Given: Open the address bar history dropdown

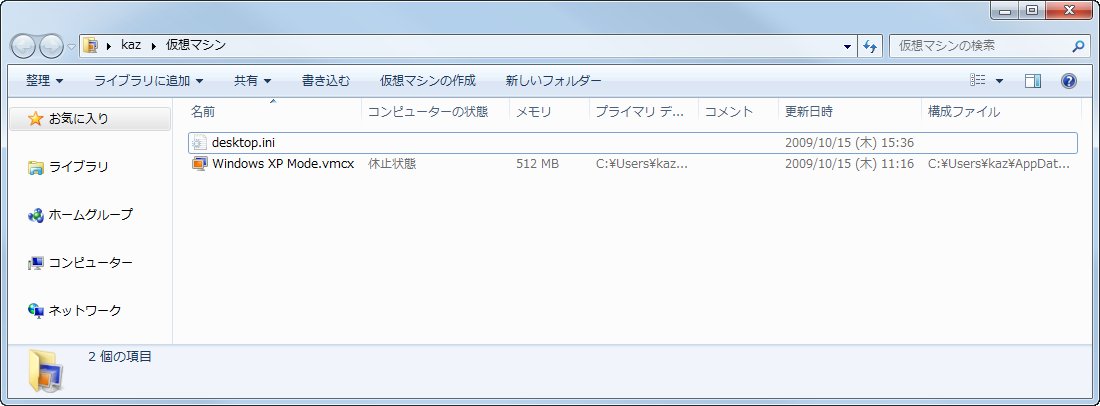Looking at the screenshot, I should [847, 46].
